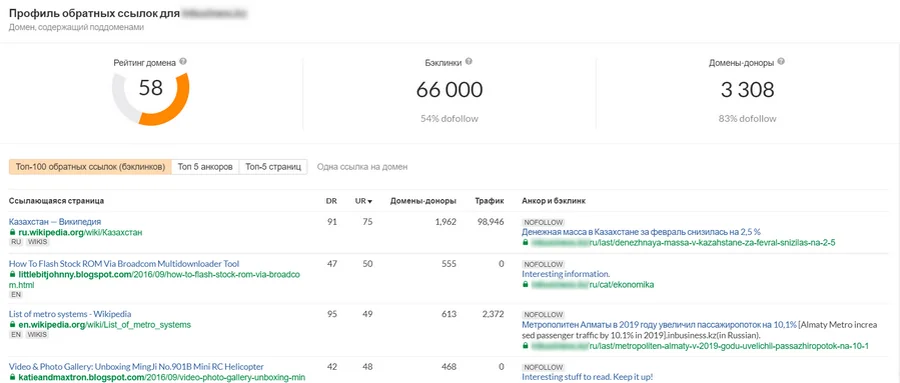Image resolution: width=900 pixels, height=383 pixels.
Task: Click help icon next to Рейтинг домена
Action: tap(183, 62)
